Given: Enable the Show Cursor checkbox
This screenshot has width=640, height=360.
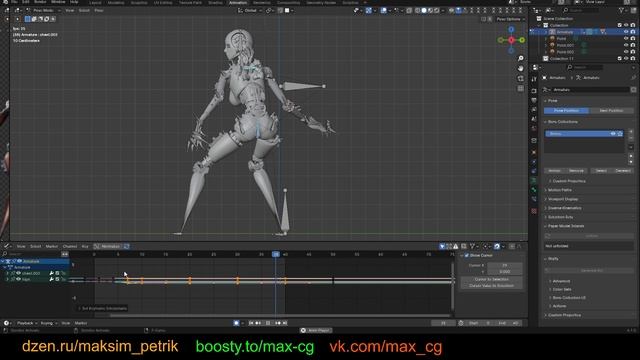Looking at the screenshot, I should [467, 256].
